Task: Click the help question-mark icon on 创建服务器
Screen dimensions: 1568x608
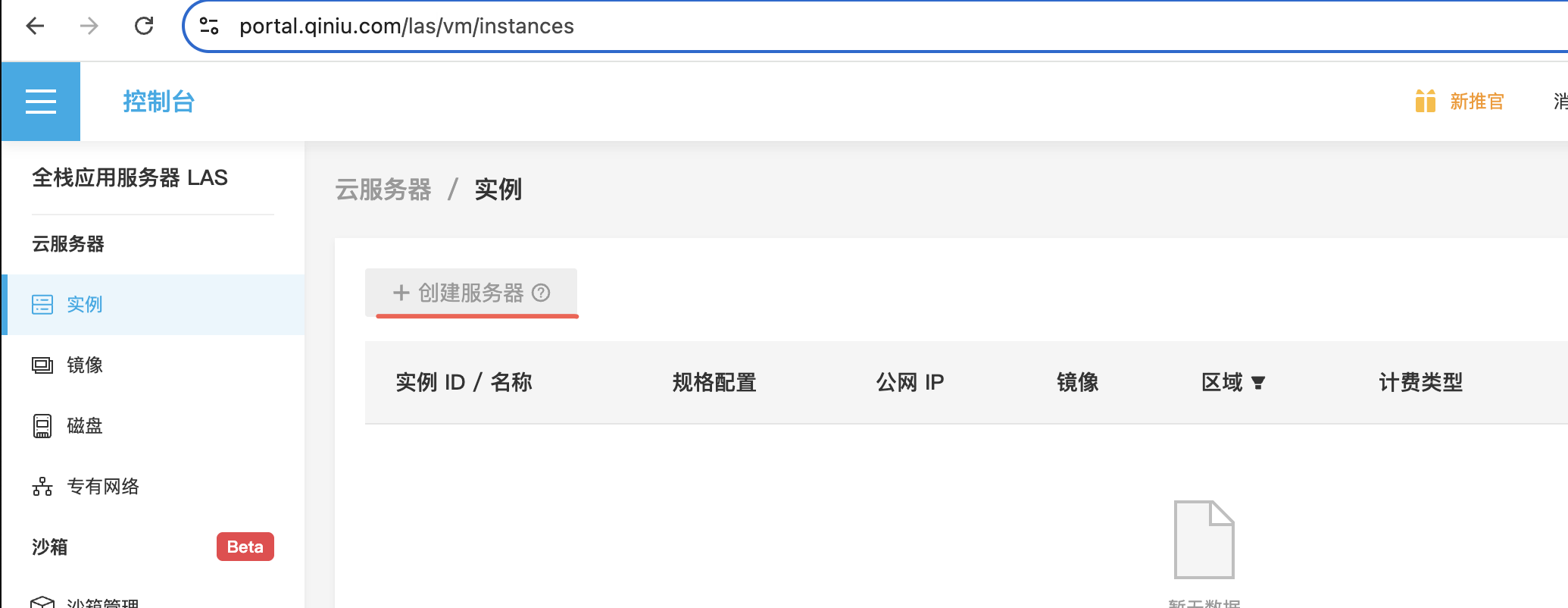Action: click(x=541, y=293)
